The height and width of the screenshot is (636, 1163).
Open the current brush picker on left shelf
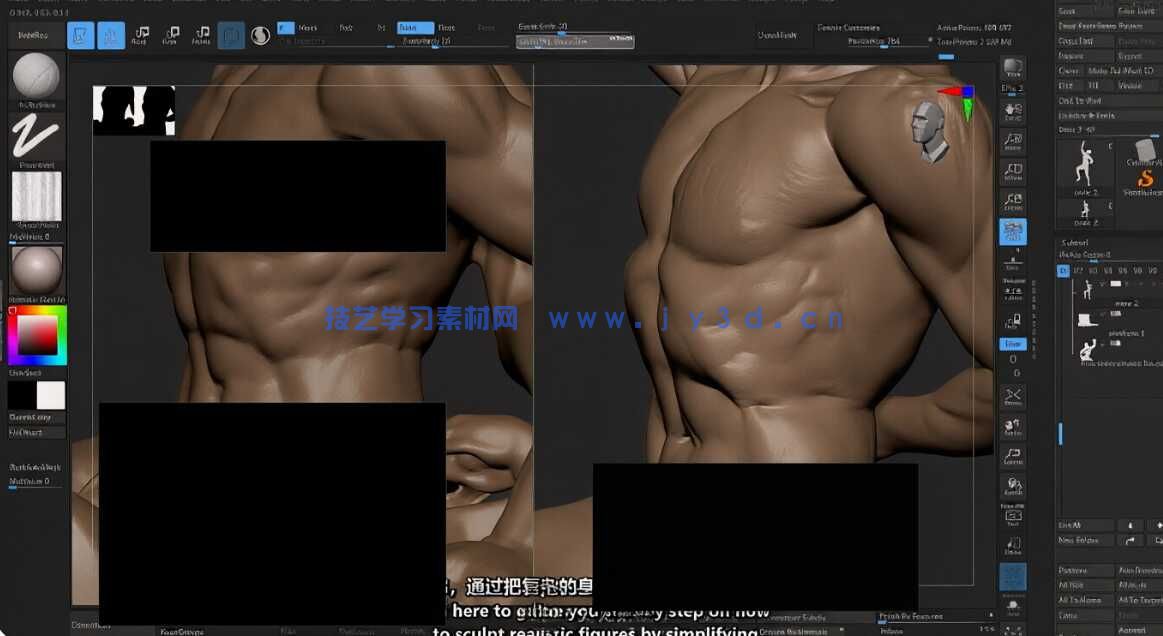tap(36, 75)
